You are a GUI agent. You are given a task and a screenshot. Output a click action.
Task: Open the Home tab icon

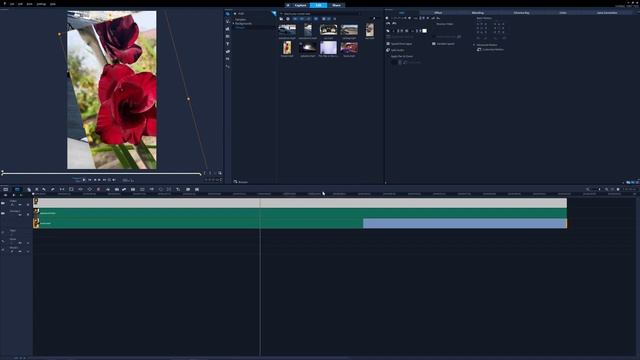288,5
